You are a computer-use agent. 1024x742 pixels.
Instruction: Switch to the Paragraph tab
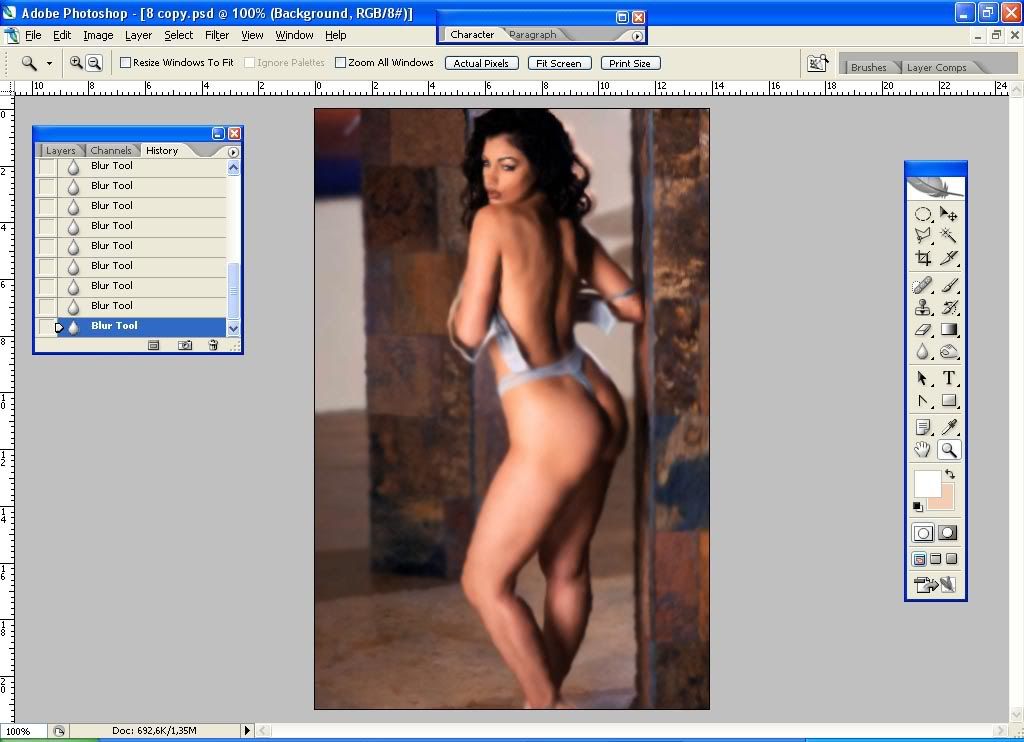tap(532, 35)
